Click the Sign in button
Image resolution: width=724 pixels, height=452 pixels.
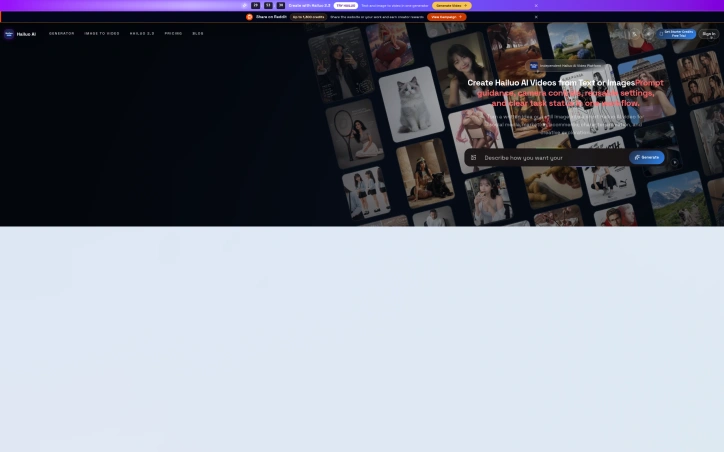tap(708, 34)
